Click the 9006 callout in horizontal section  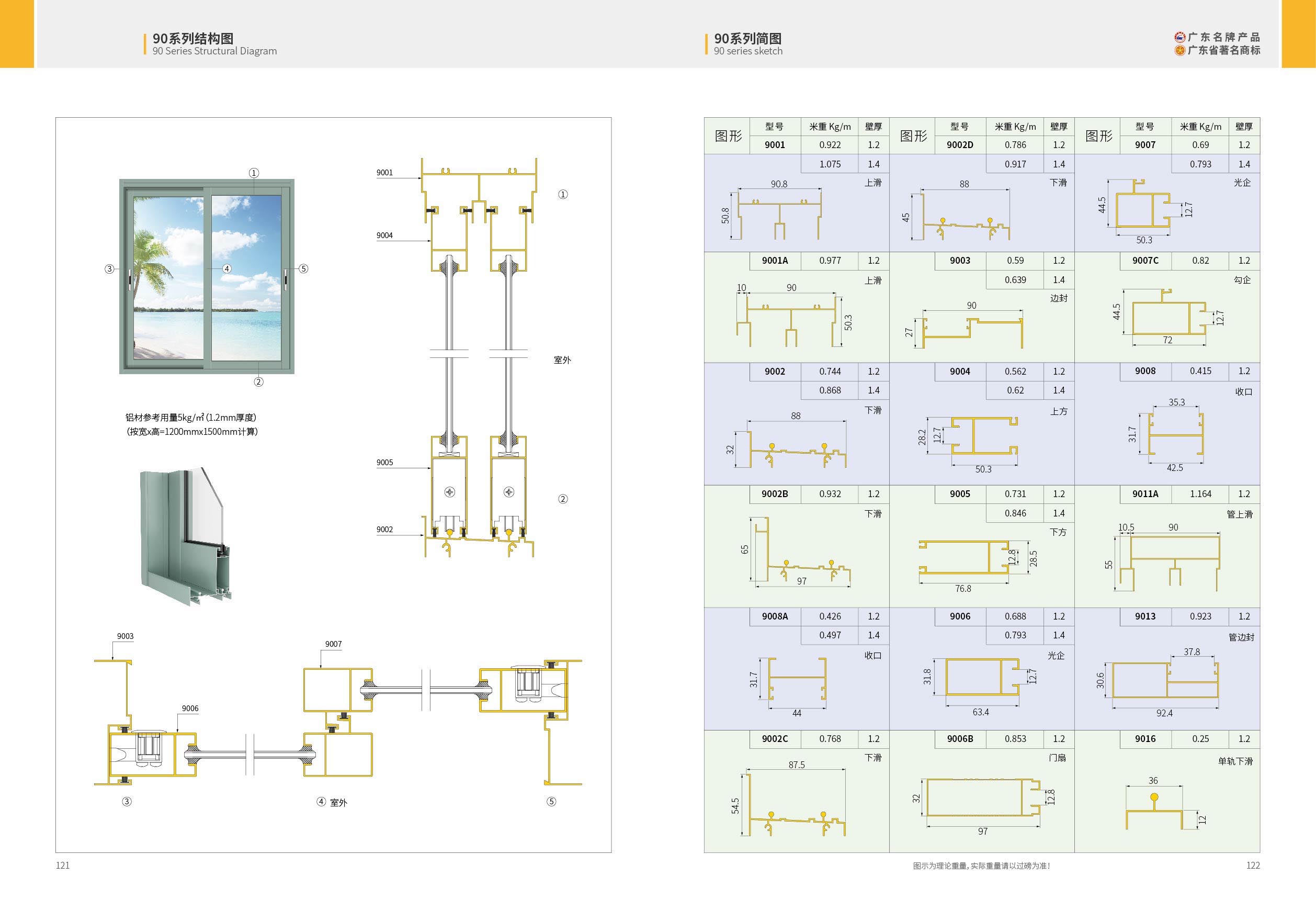pyautogui.click(x=190, y=709)
